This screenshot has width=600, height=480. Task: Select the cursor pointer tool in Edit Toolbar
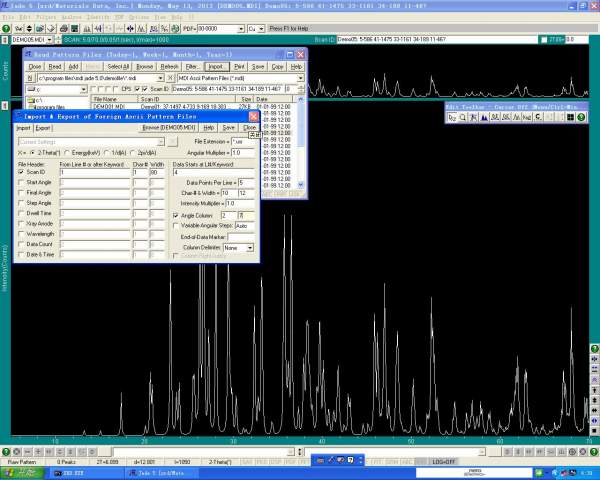pyautogui.click(x=454, y=118)
